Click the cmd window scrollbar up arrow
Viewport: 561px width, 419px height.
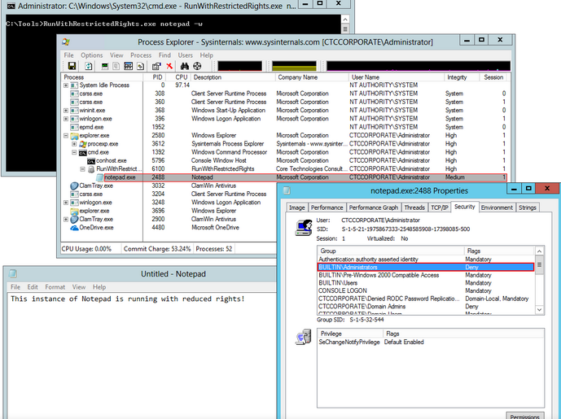coord(345,19)
